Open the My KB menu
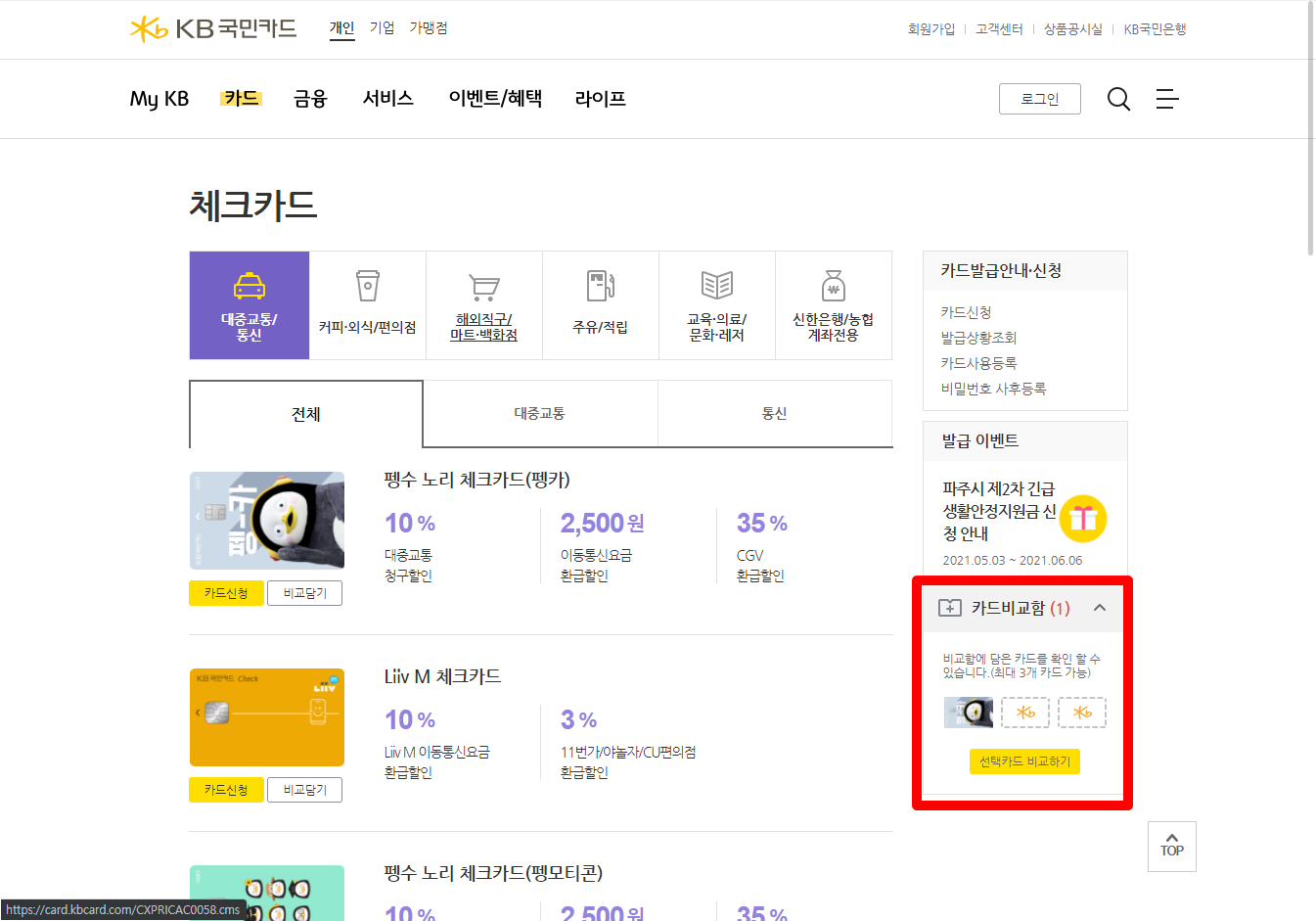Viewport: 1316px width, 921px height. (x=159, y=98)
